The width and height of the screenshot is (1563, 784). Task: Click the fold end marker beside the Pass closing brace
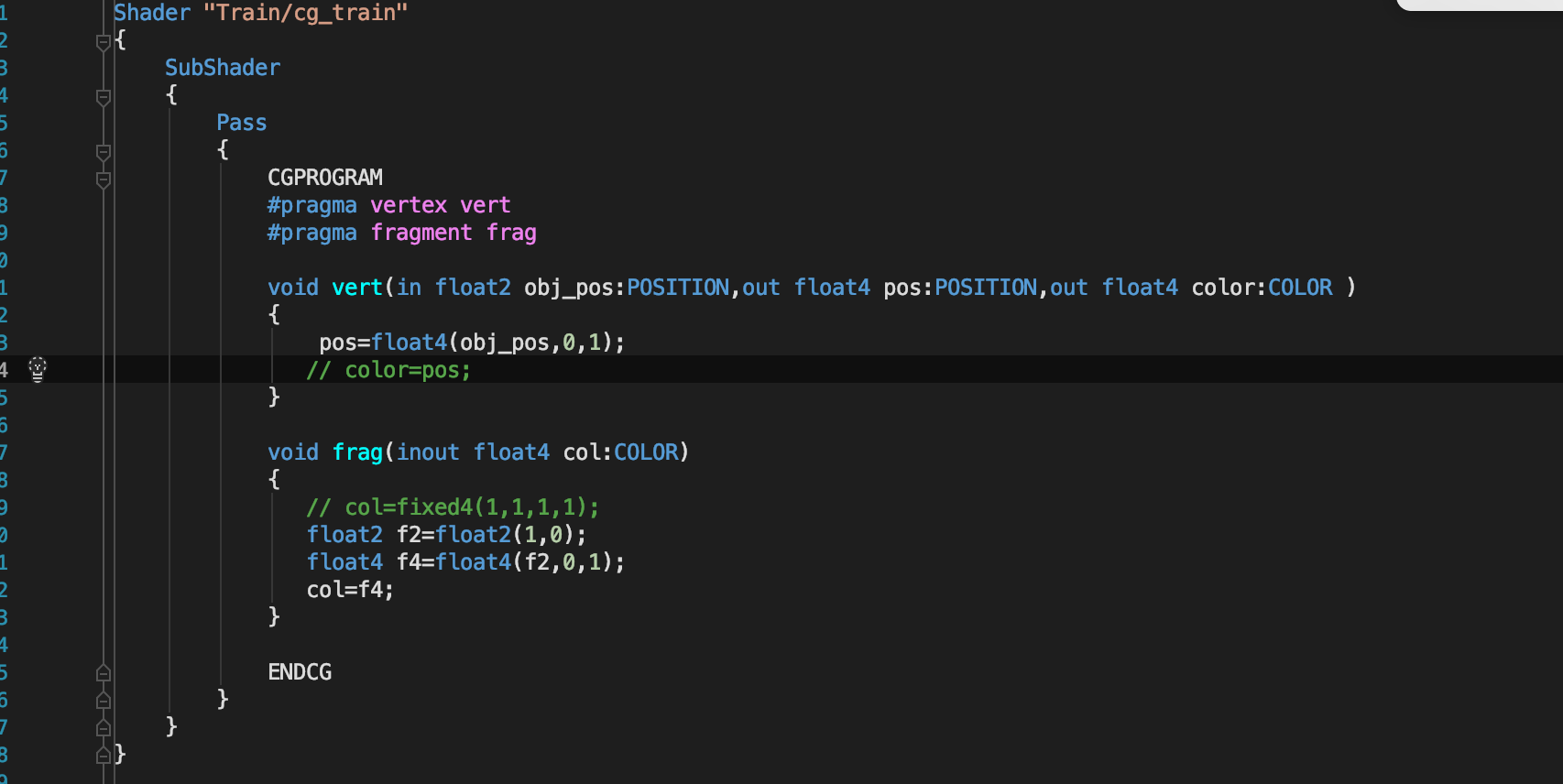[x=104, y=700]
